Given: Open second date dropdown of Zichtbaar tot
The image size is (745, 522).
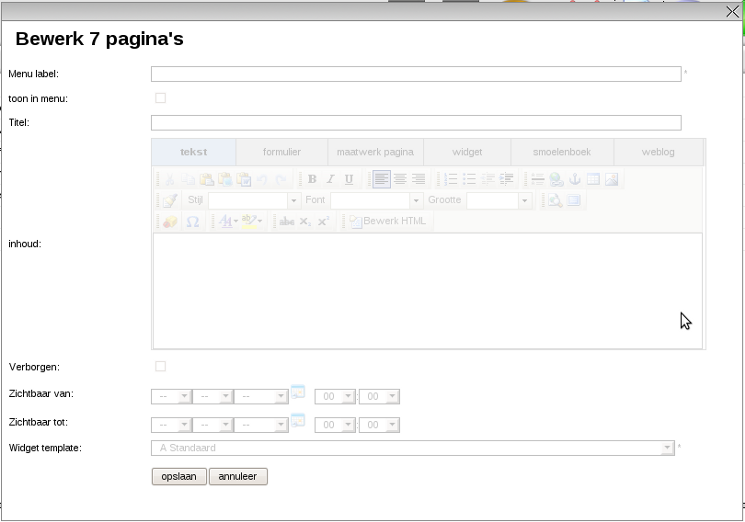Looking at the screenshot, I should click(x=212, y=425).
